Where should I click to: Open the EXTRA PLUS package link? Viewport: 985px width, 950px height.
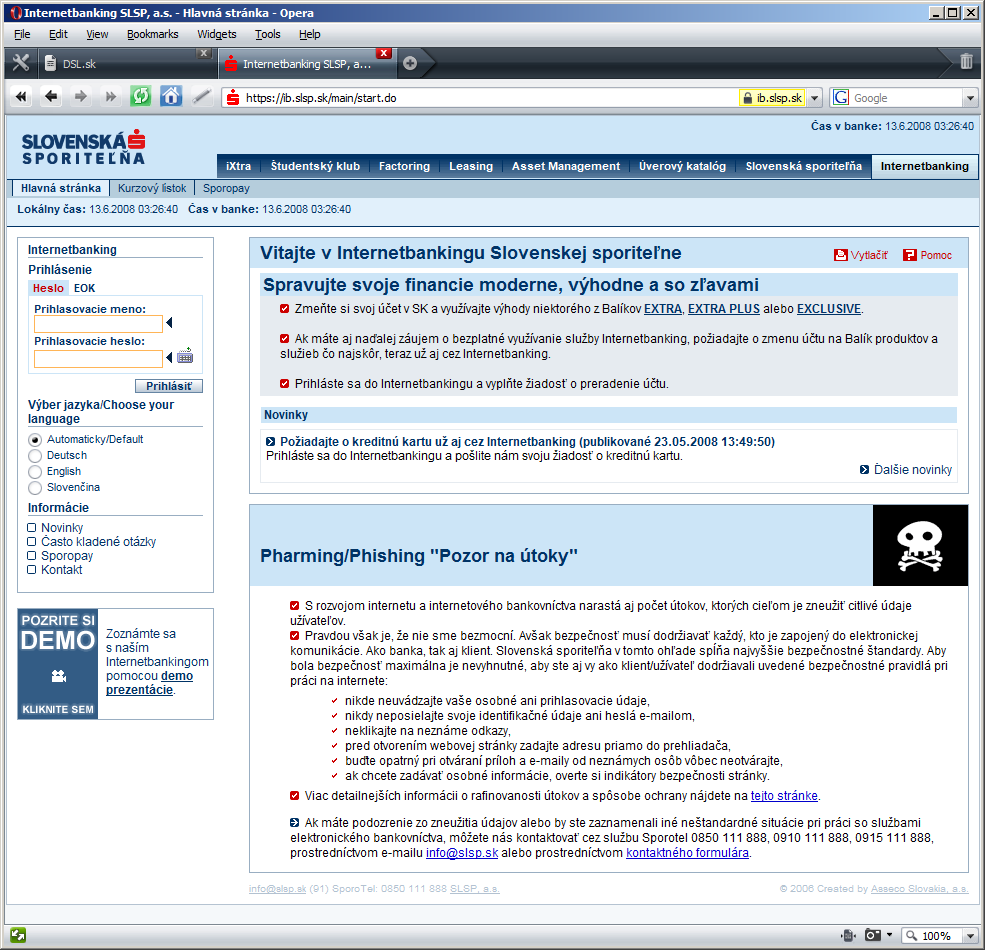[x=724, y=308]
